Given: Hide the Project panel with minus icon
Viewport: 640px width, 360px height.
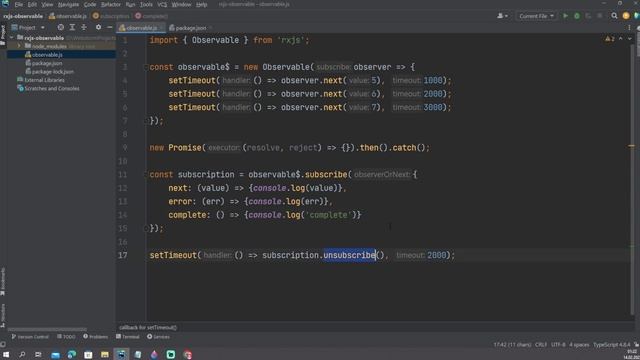Looking at the screenshot, I should [110, 27].
